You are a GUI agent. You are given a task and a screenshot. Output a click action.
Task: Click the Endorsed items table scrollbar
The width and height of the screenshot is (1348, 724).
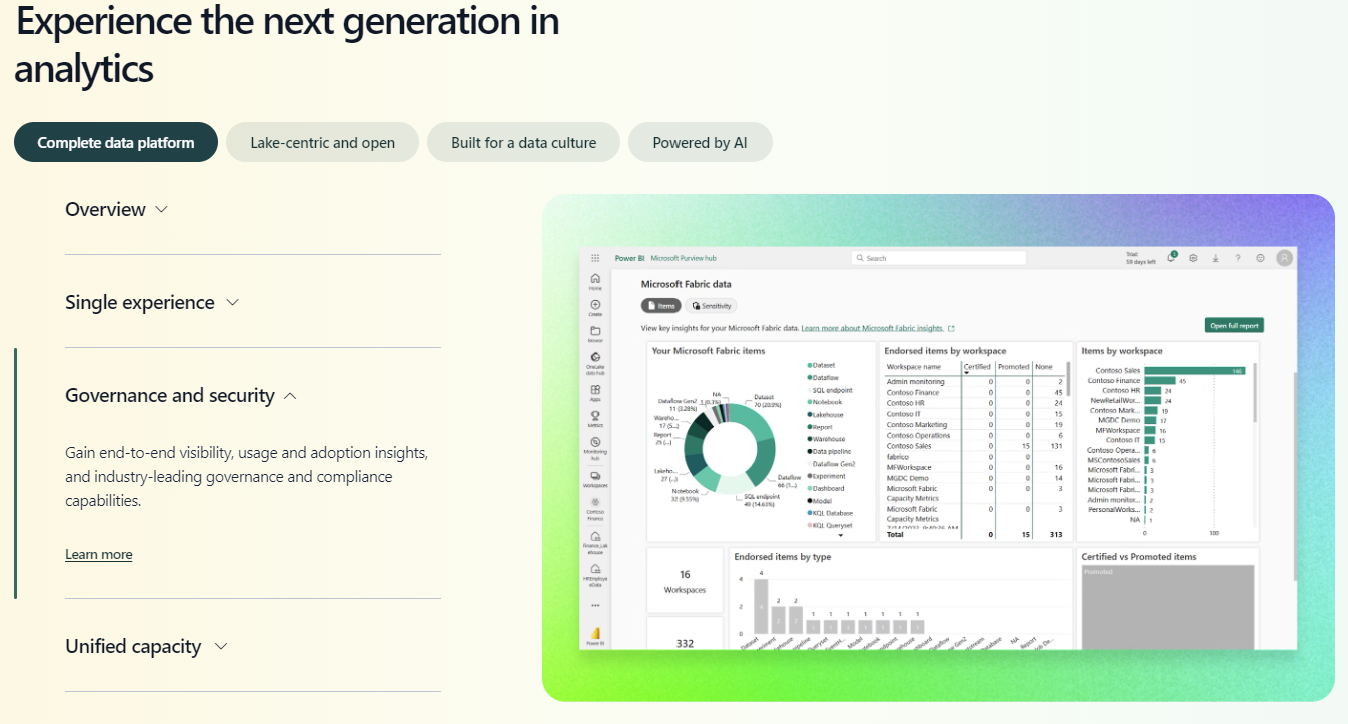1068,380
